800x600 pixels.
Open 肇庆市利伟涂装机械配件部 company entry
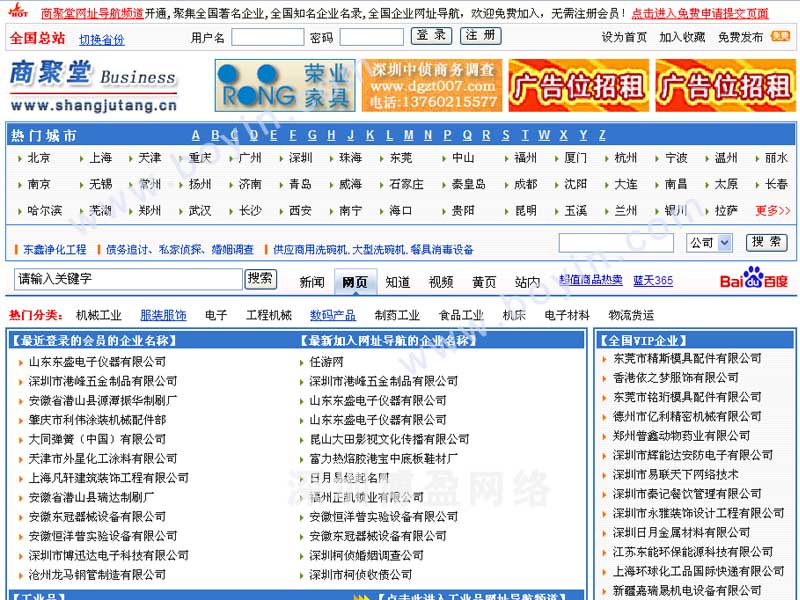tap(97, 420)
